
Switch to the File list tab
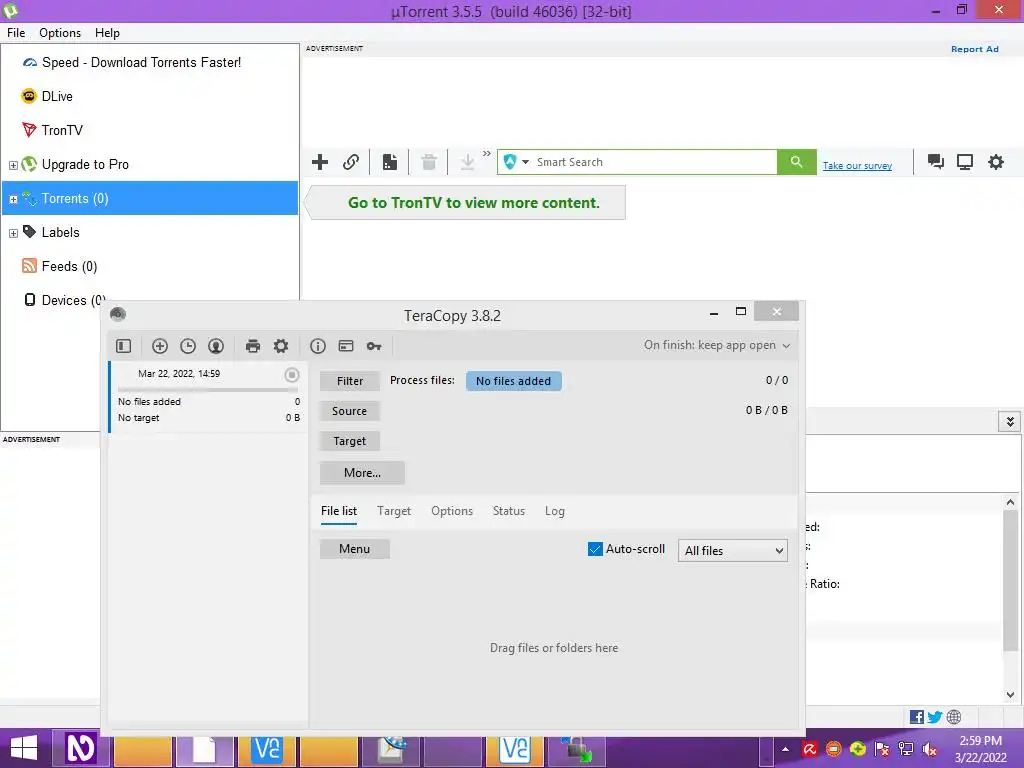[x=339, y=511]
